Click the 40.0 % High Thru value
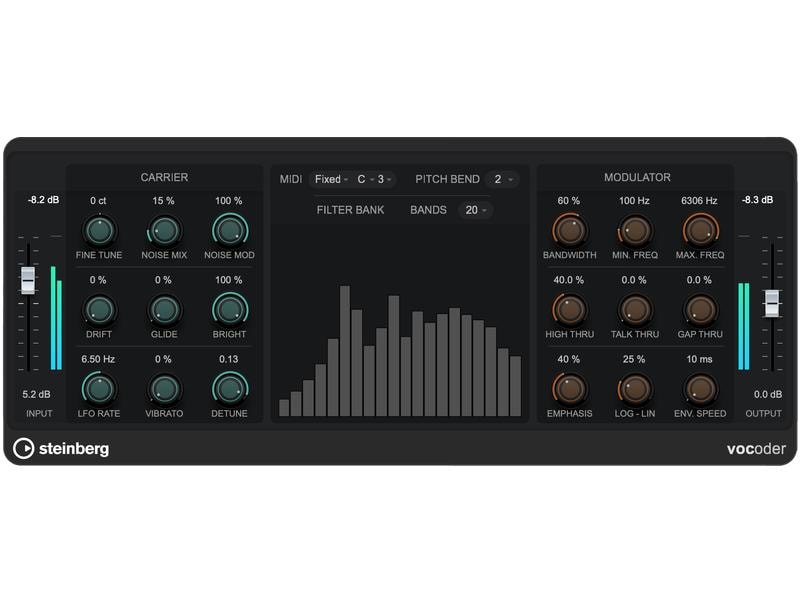 point(568,280)
